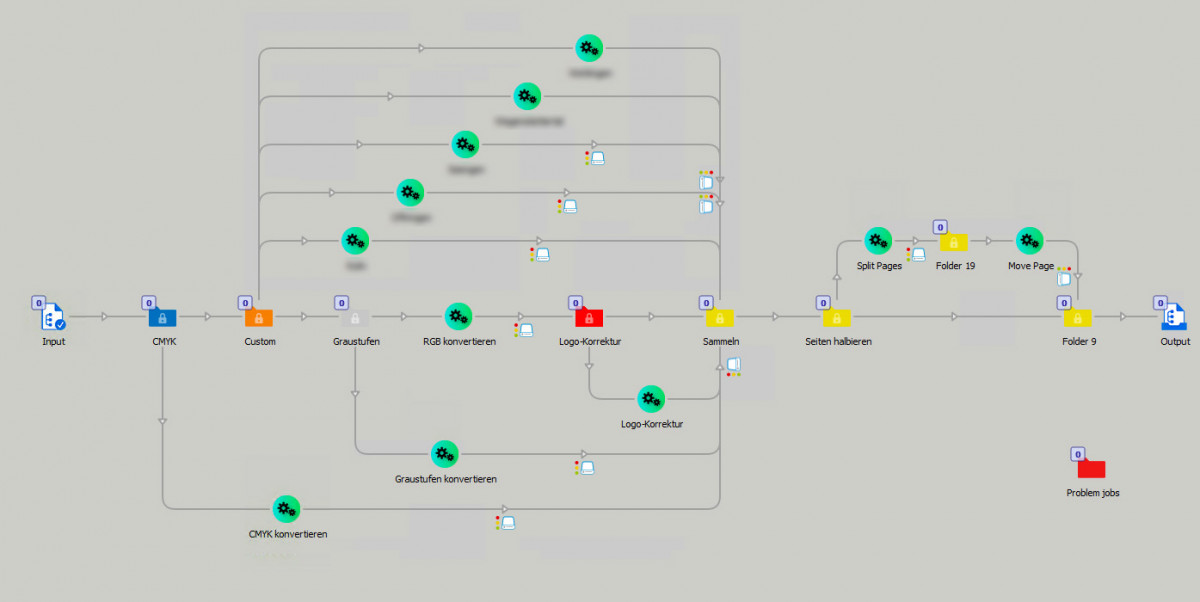Select the Output flow element icon
Viewport: 1200px width, 602px height.
tap(1173, 317)
